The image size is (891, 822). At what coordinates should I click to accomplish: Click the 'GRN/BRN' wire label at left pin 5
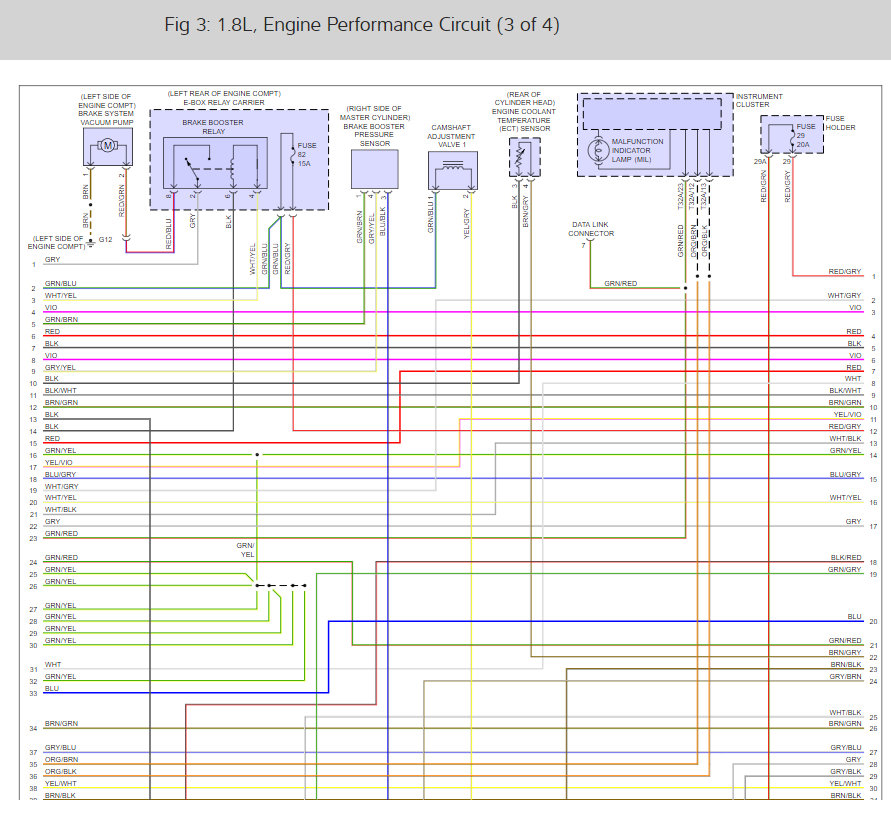pos(61,319)
